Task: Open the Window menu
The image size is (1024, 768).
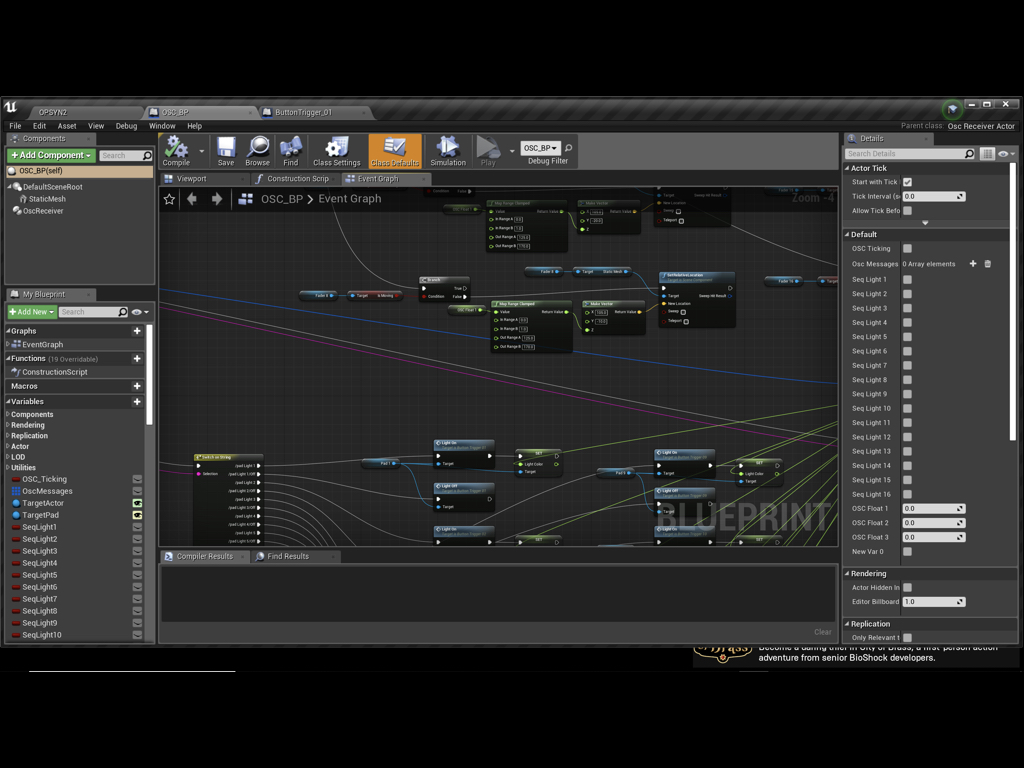Action: coord(162,126)
